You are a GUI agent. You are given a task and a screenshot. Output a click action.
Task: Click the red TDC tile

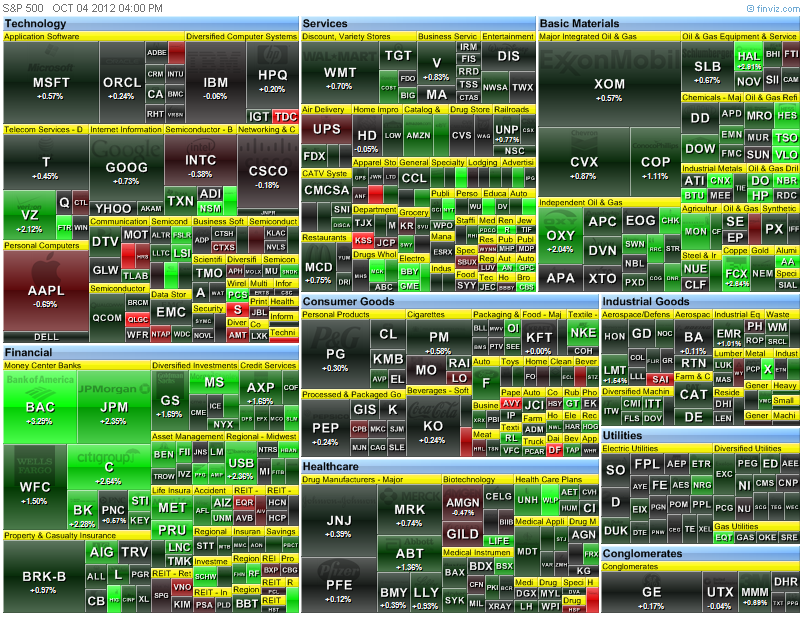coord(286,117)
